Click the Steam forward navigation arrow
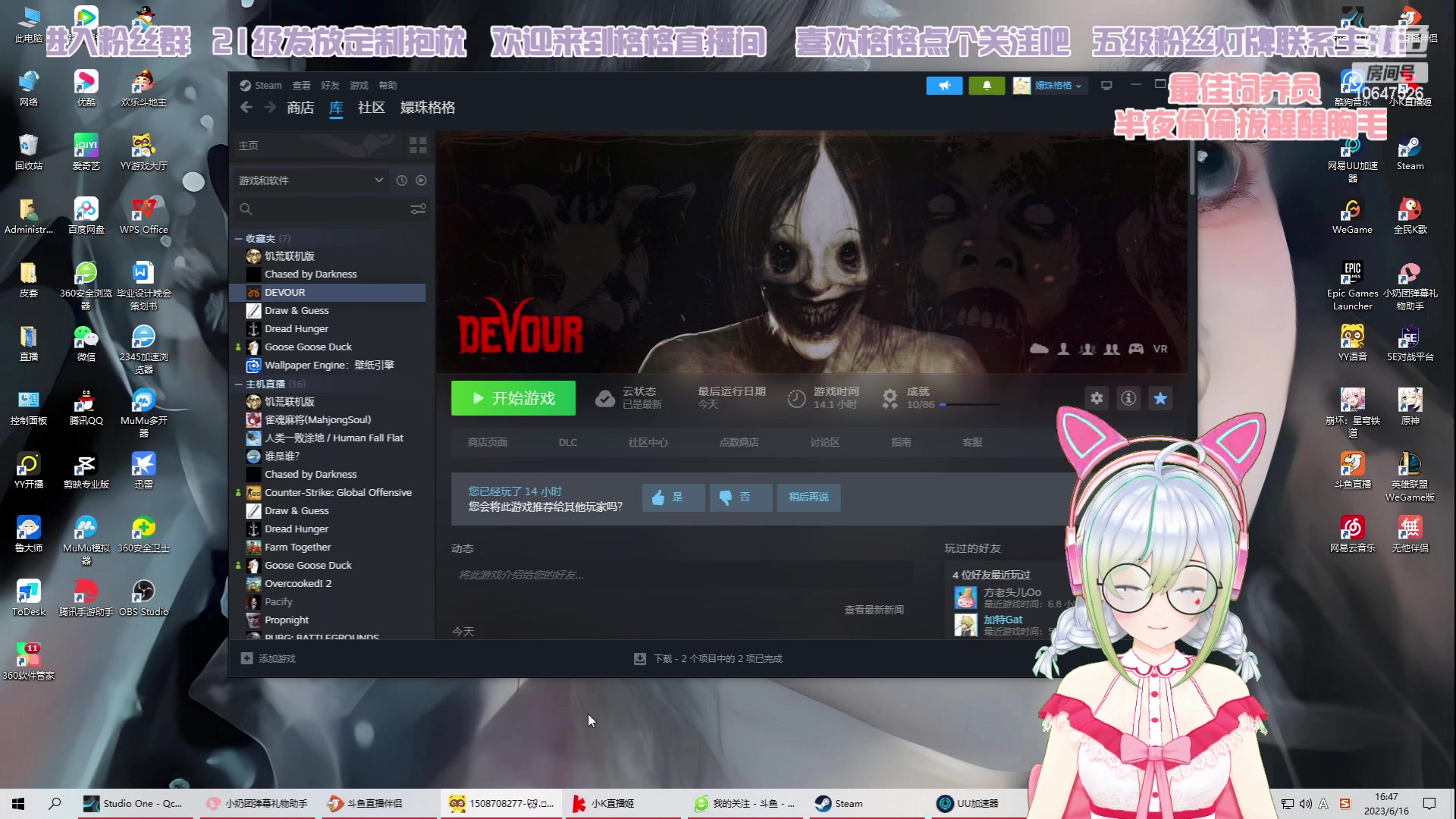 tap(270, 108)
